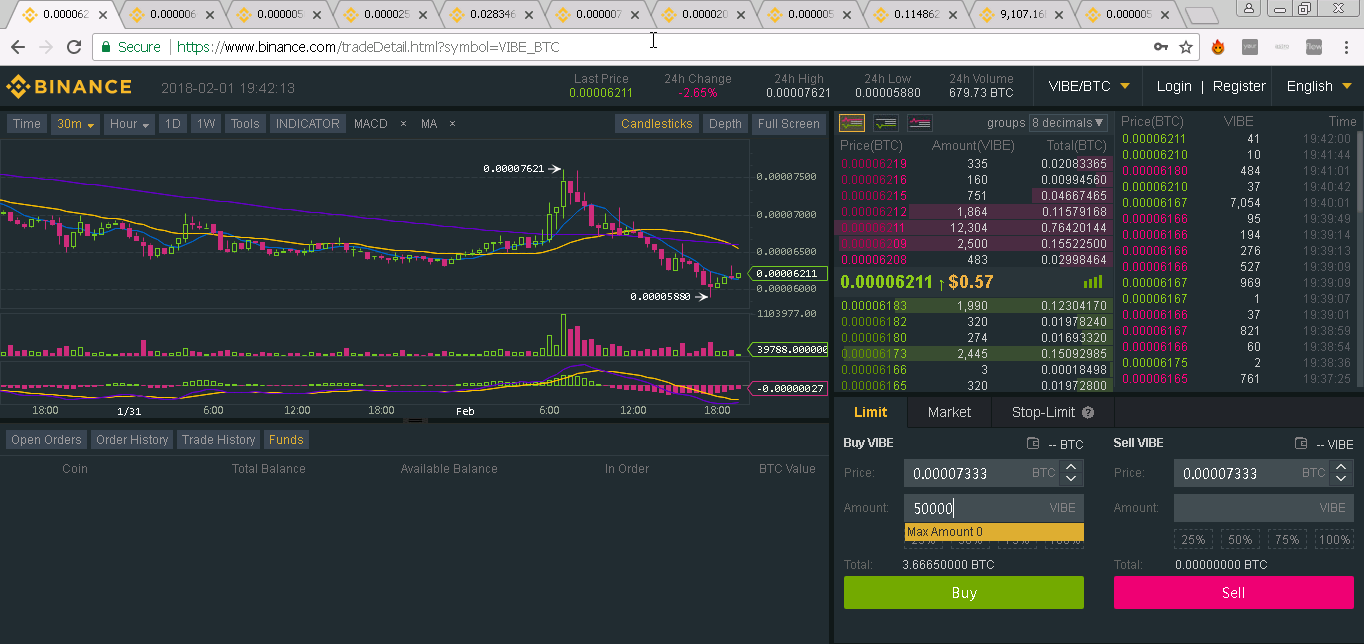Viewport: 1364px width, 644px height.
Task: Increment the sell price stepper up
Action: click(1341, 467)
